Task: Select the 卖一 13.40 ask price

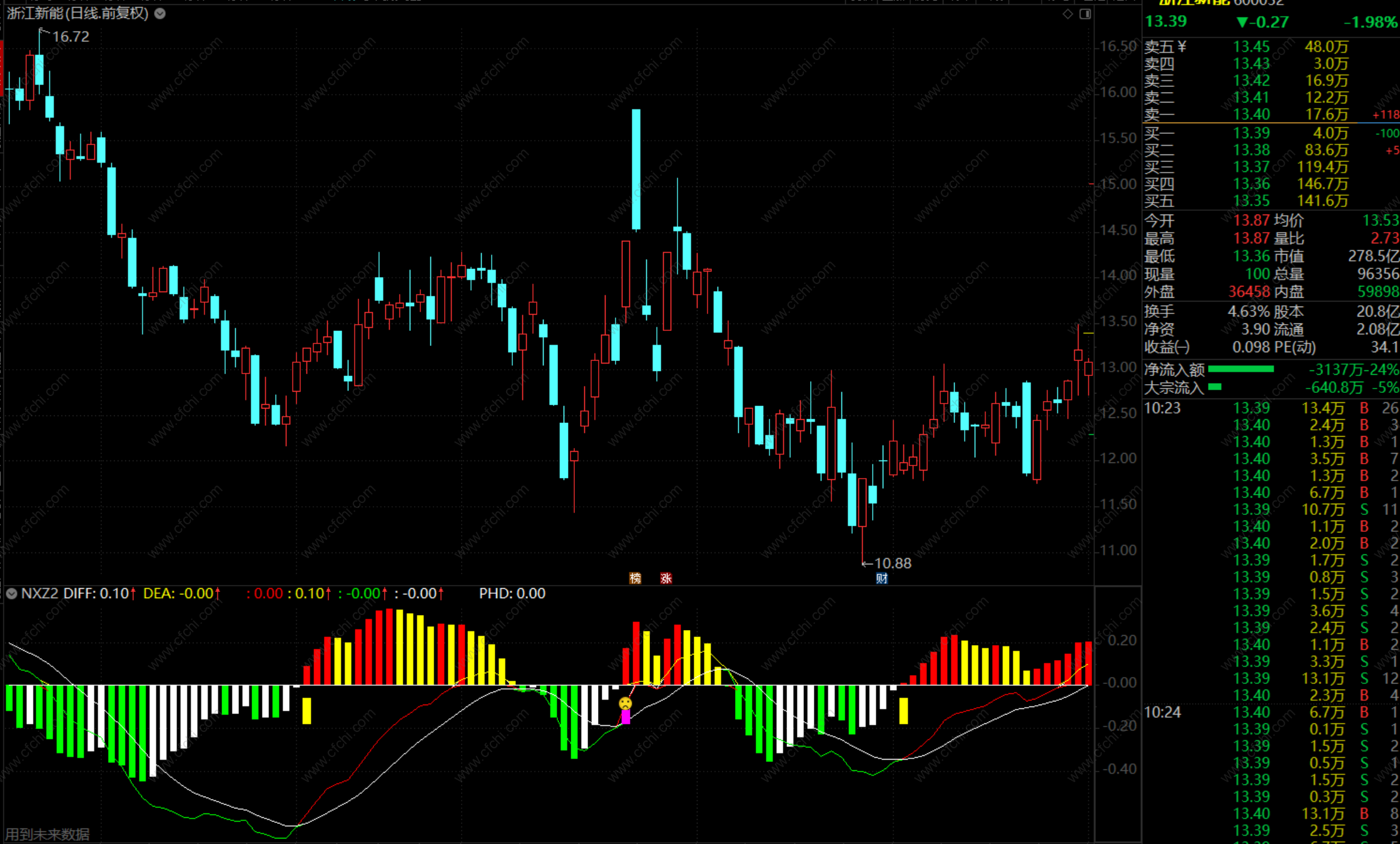Action: click(x=1251, y=114)
